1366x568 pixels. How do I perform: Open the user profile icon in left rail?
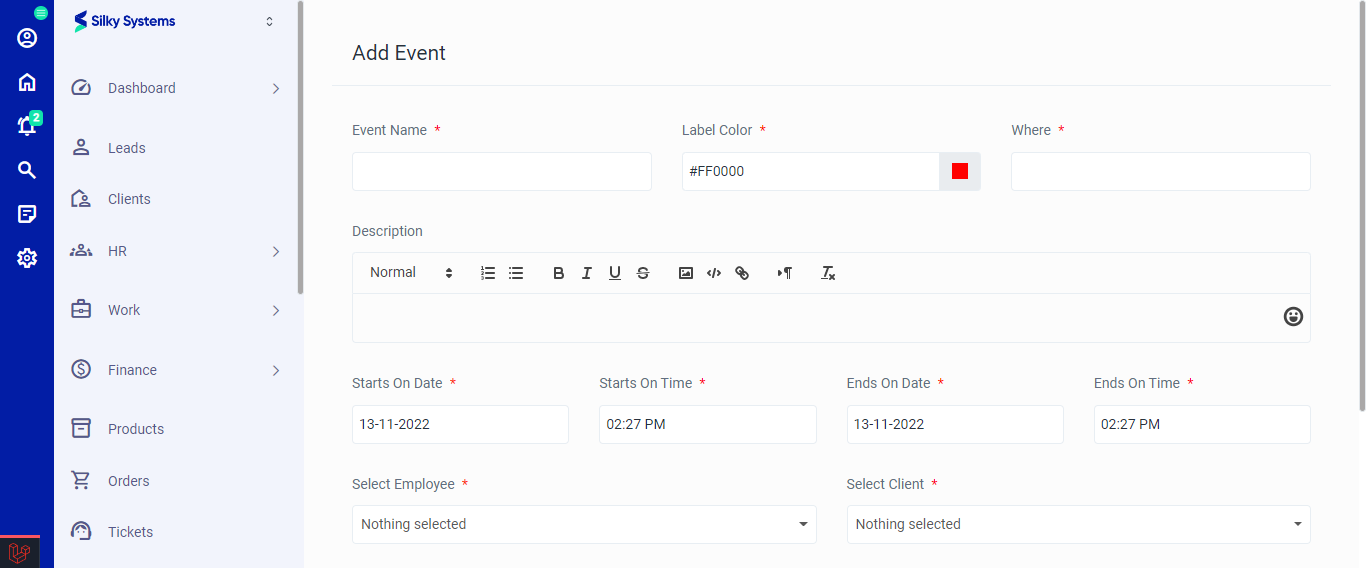[27, 38]
